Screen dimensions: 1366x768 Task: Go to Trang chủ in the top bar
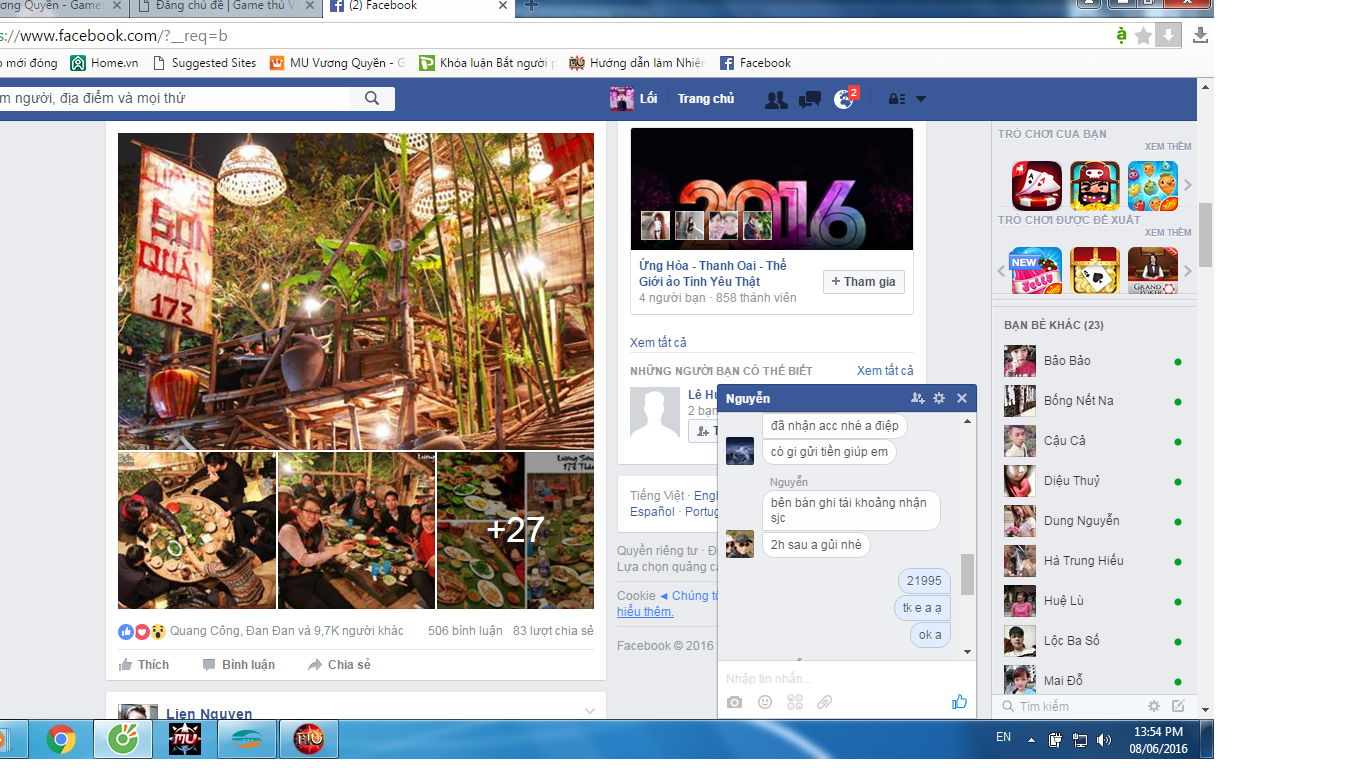[706, 99]
